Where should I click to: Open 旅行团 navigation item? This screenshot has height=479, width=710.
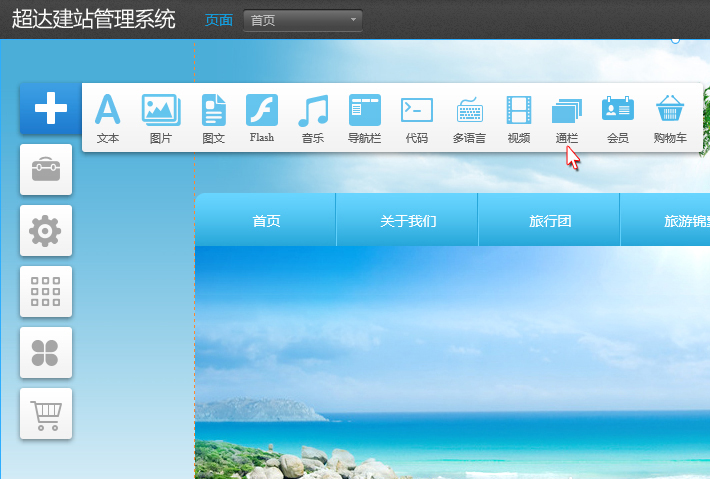click(550, 220)
